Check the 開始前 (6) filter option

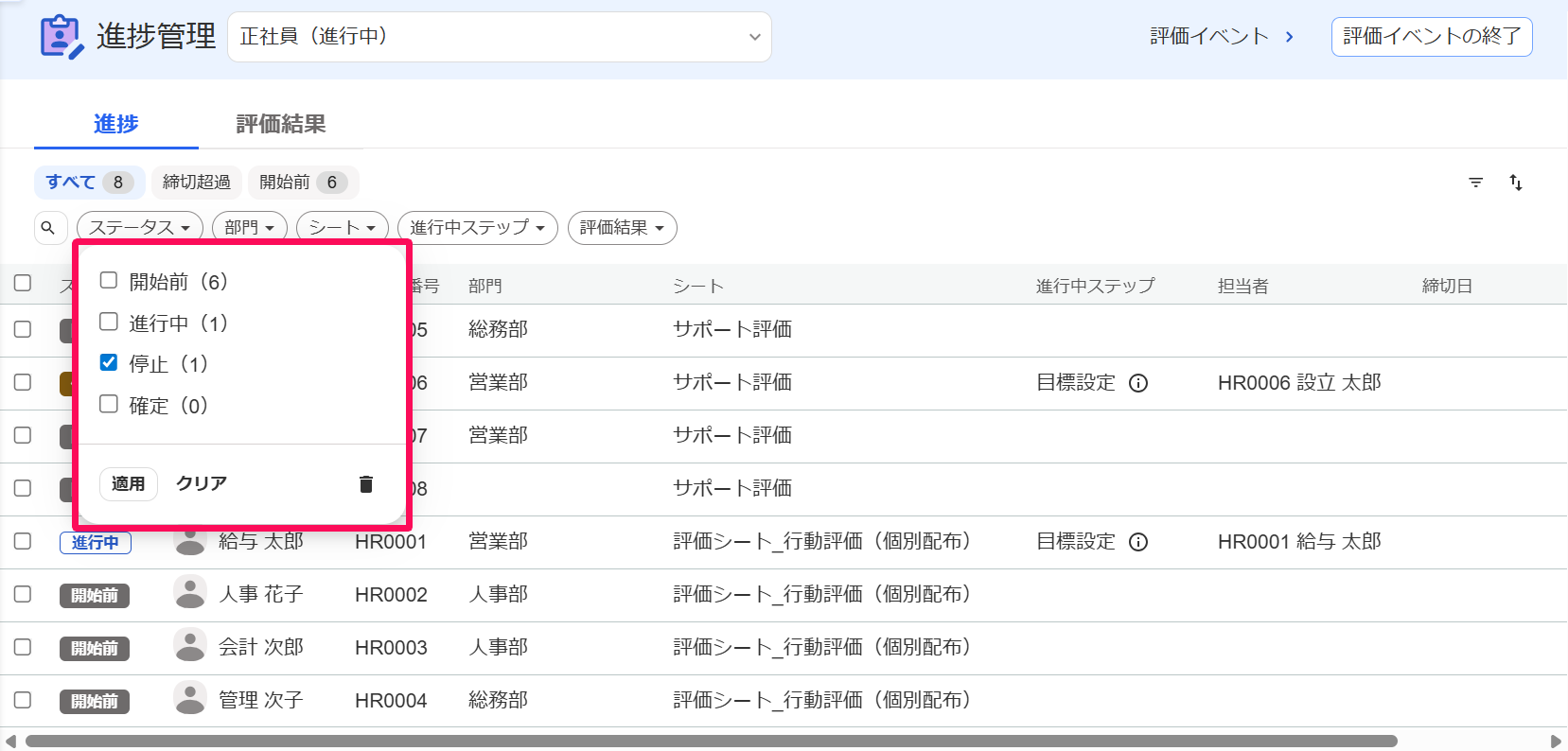pyautogui.click(x=109, y=280)
